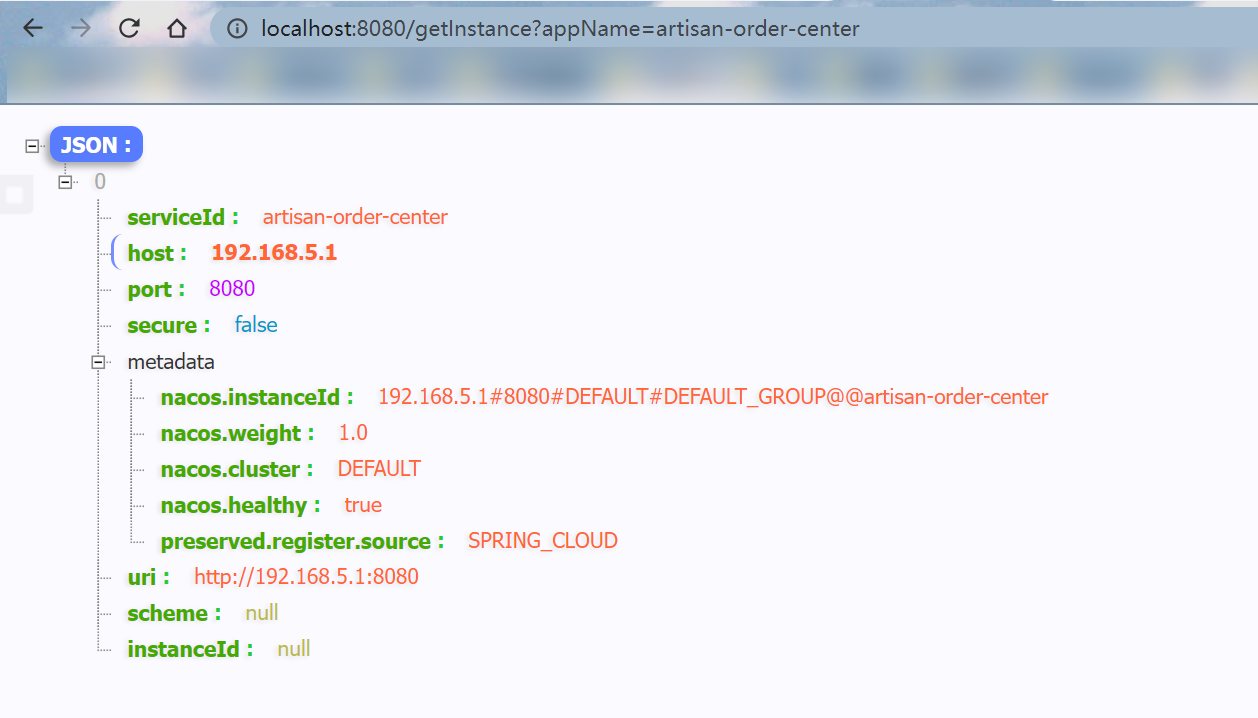Collapse the root JSON node
Image resolution: width=1258 pixels, height=718 pixels.
pos(32,146)
